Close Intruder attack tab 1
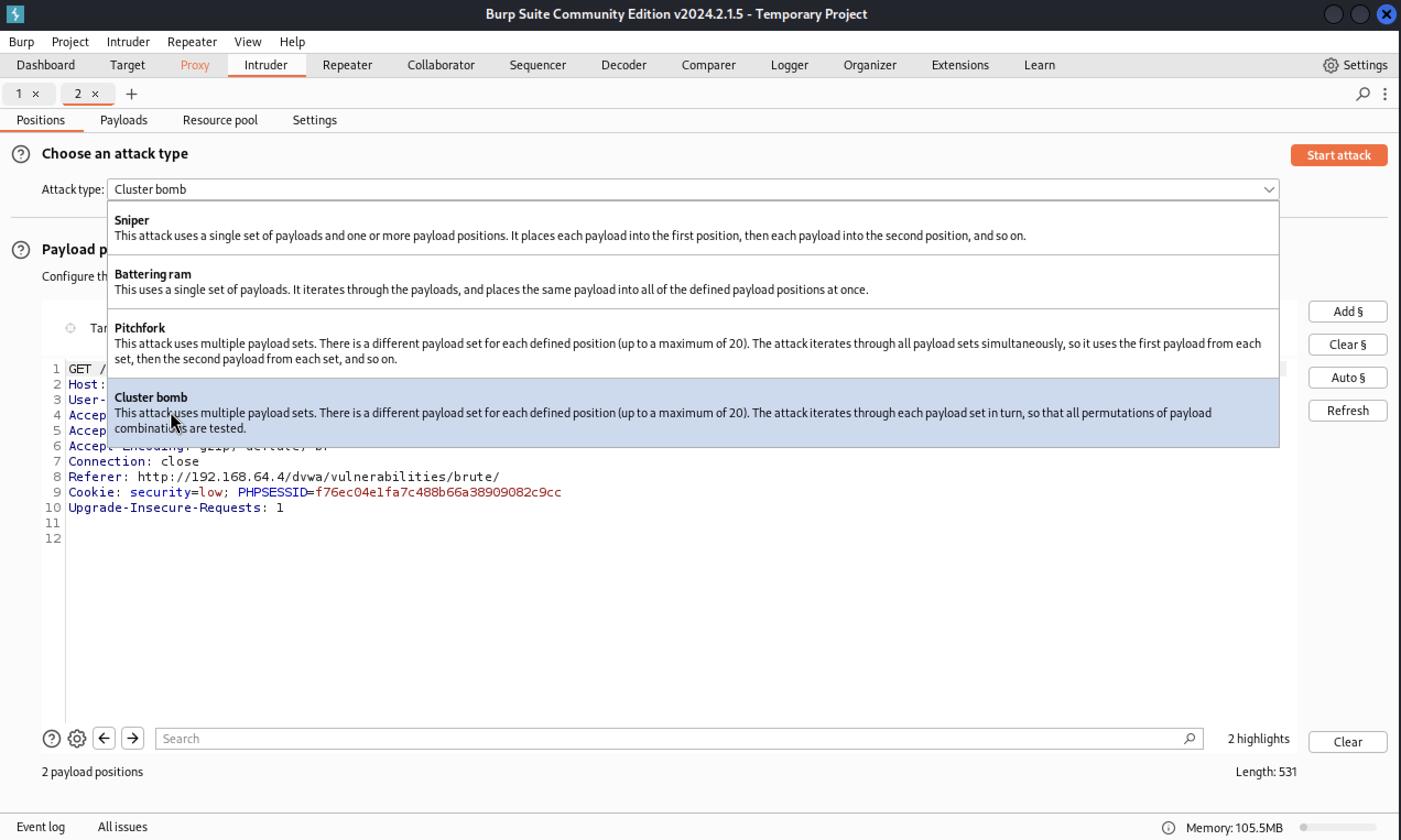 click(x=36, y=94)
